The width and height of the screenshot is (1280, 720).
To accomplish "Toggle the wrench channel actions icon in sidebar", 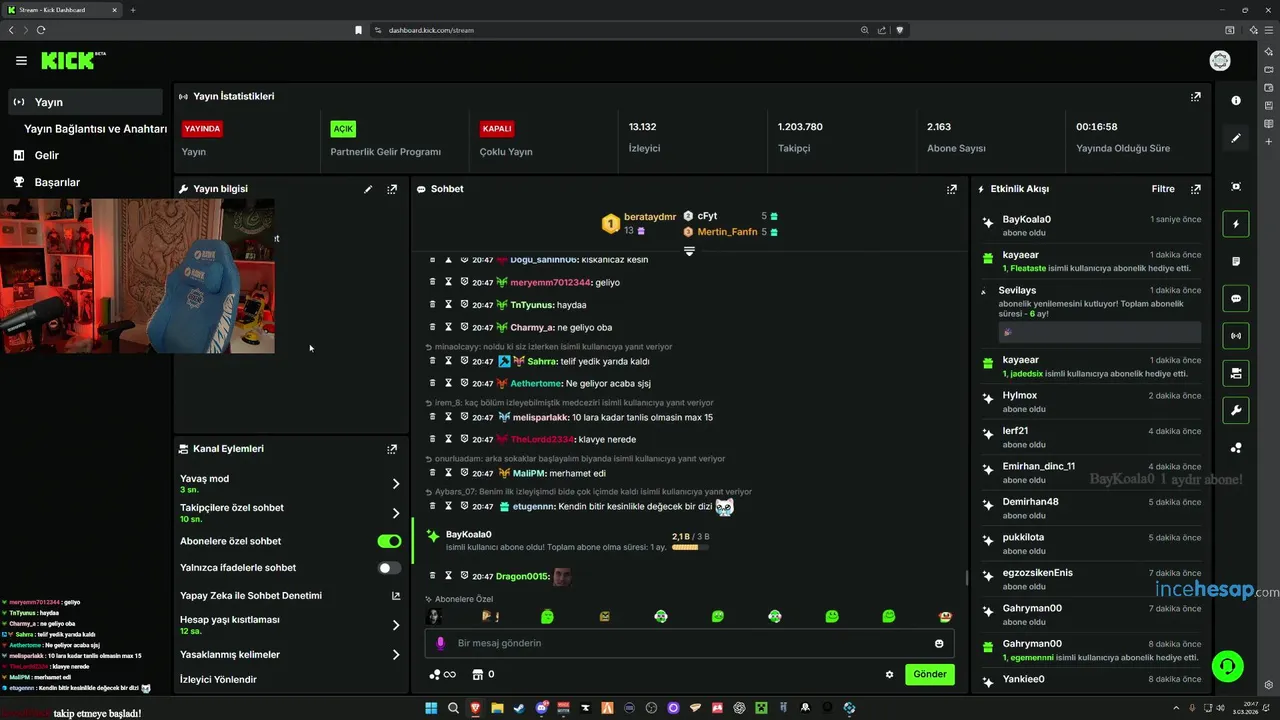I will click(1236, 410).
